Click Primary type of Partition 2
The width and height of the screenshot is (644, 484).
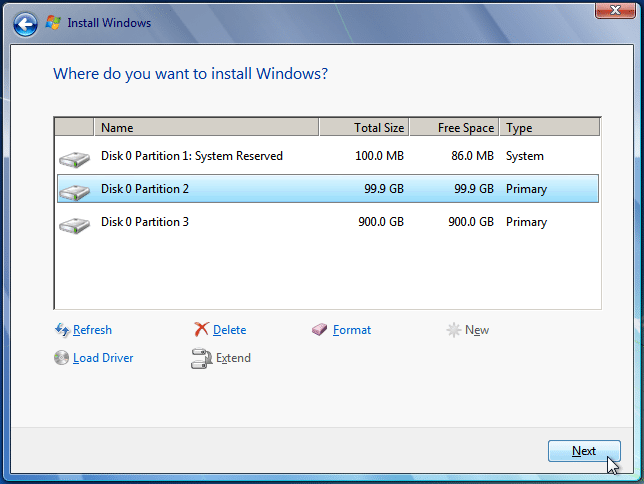point(526,189)
